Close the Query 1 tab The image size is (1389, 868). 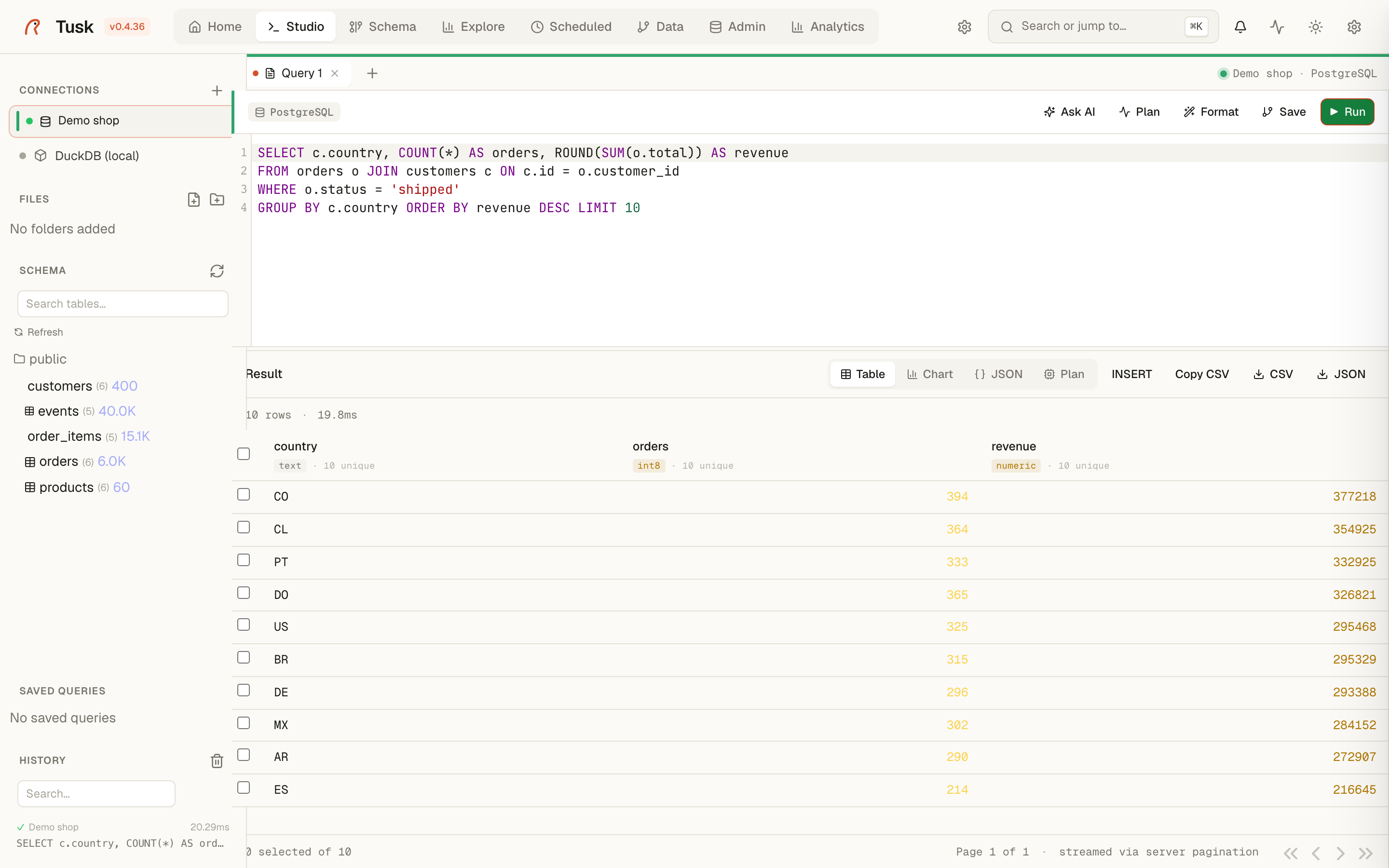click(x=335, y=73)
